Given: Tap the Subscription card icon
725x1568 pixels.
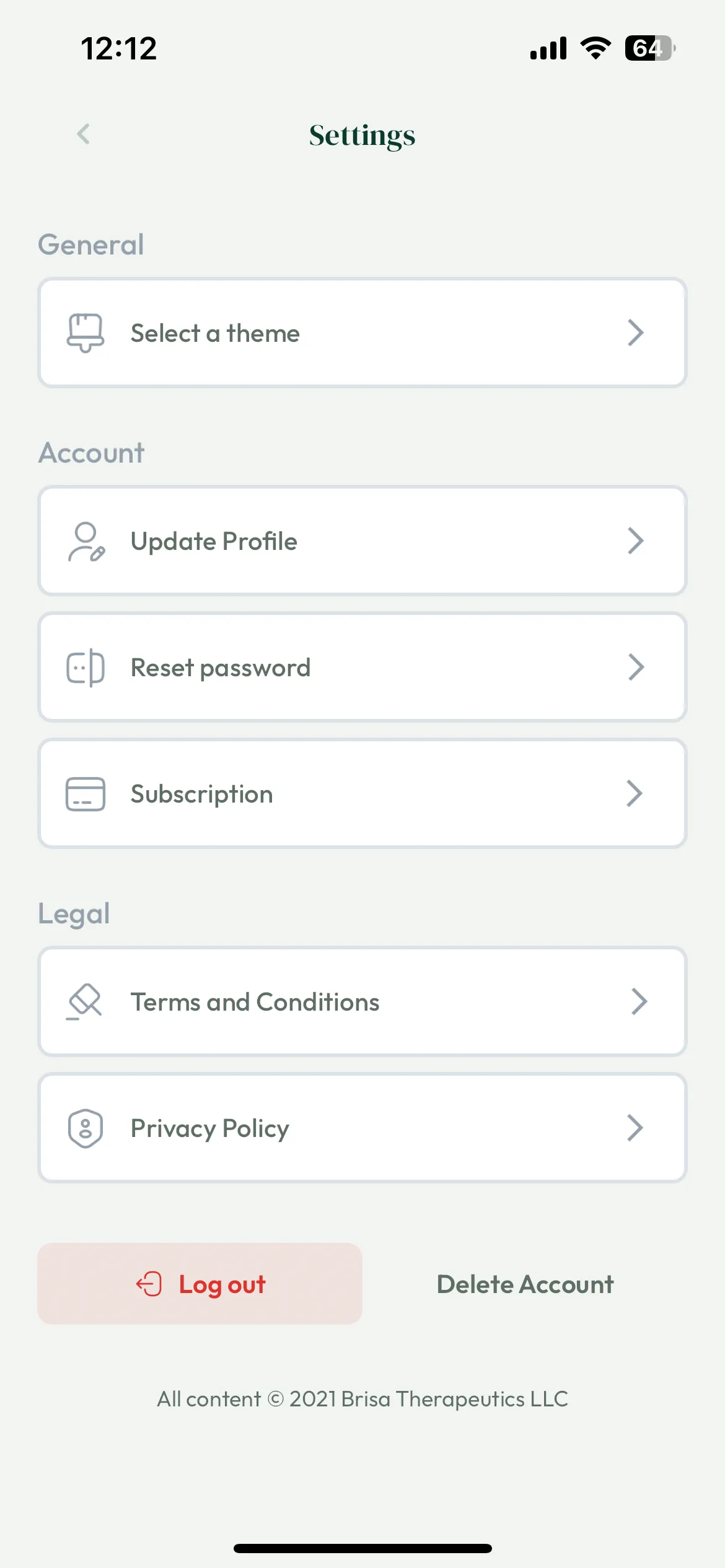Looking at the screenshot, I should 86,794.
